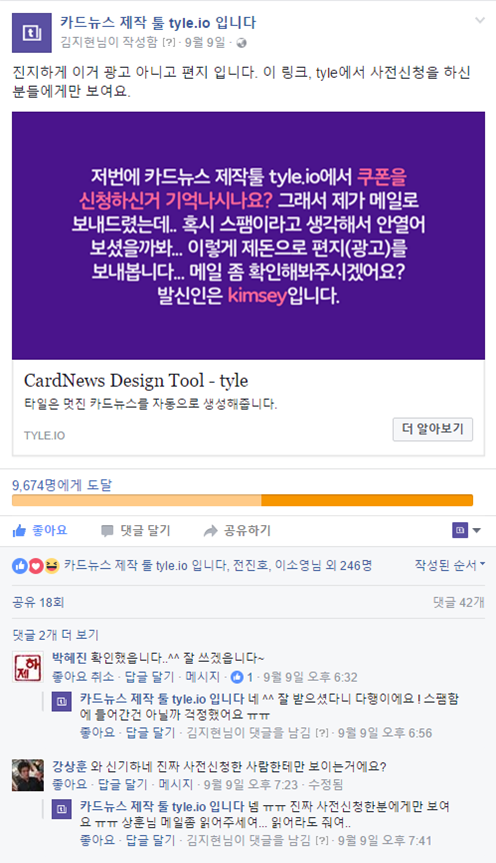Open timestamp 9월 9일 오후 6:56
The height and width of the screenshot is (863, 496).
[385, 733]
